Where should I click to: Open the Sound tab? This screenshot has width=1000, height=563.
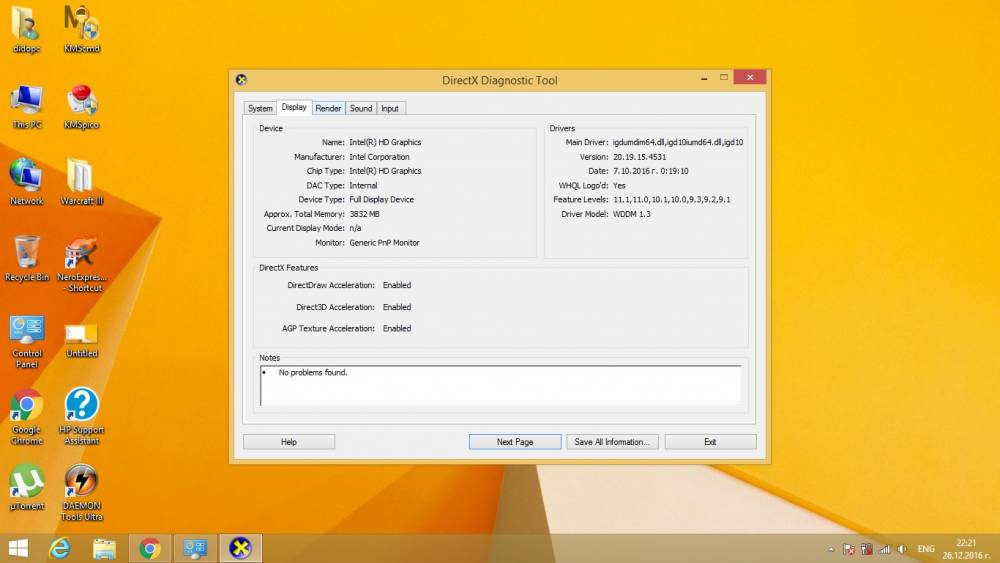pos(361,108)
